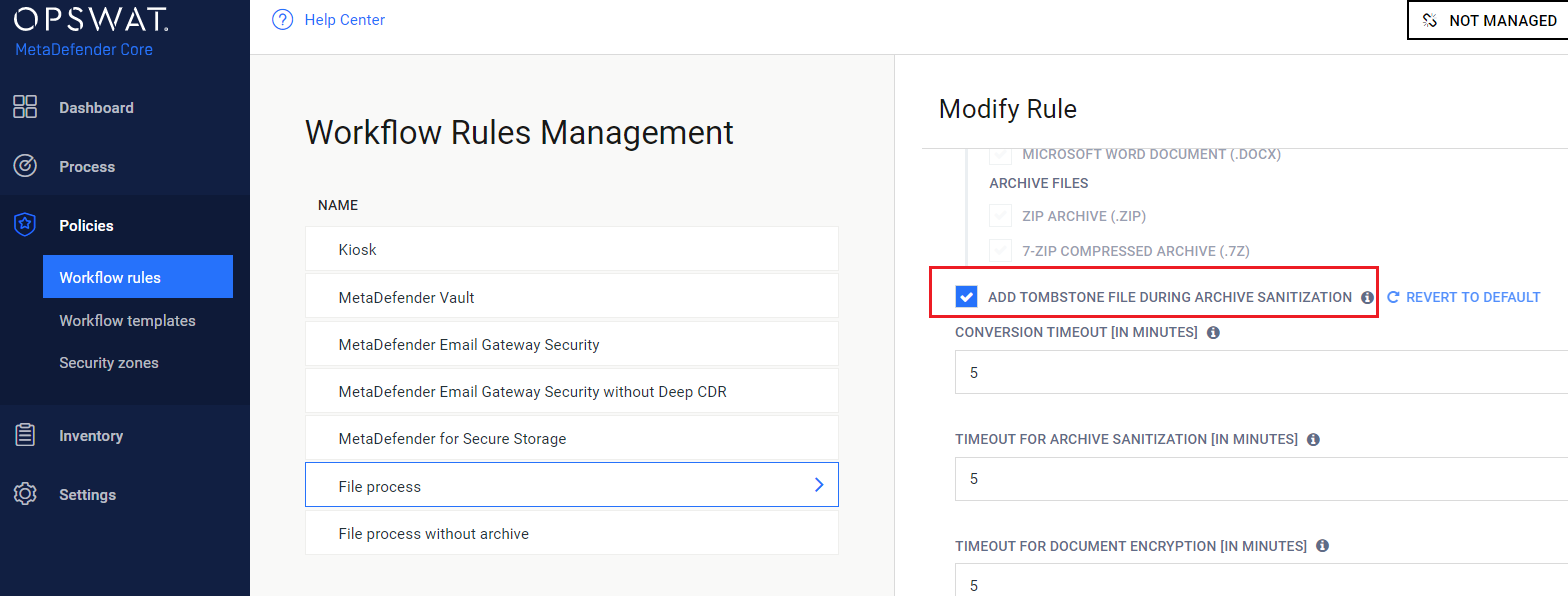The height and width of the screenshot is (609, 1568).
Task: Select File process without archive rule
Action: (572, 533)
